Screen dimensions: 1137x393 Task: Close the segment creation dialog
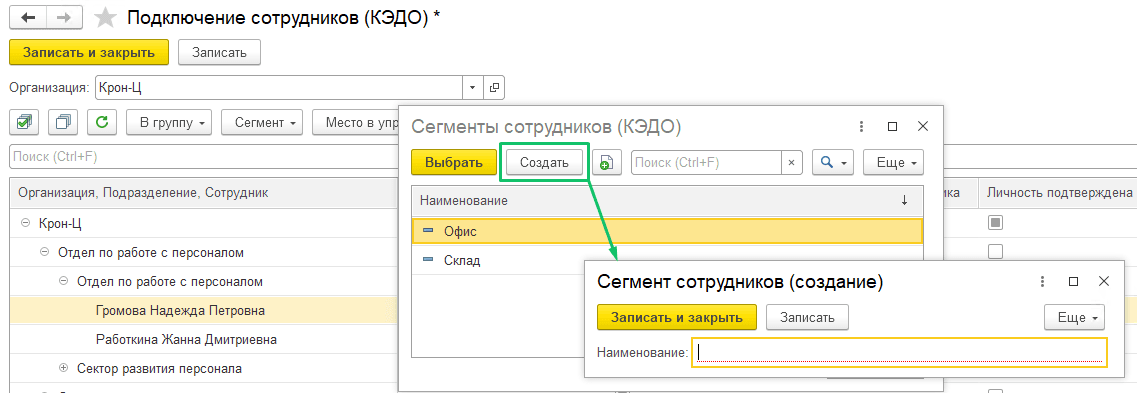point(1104,282)
